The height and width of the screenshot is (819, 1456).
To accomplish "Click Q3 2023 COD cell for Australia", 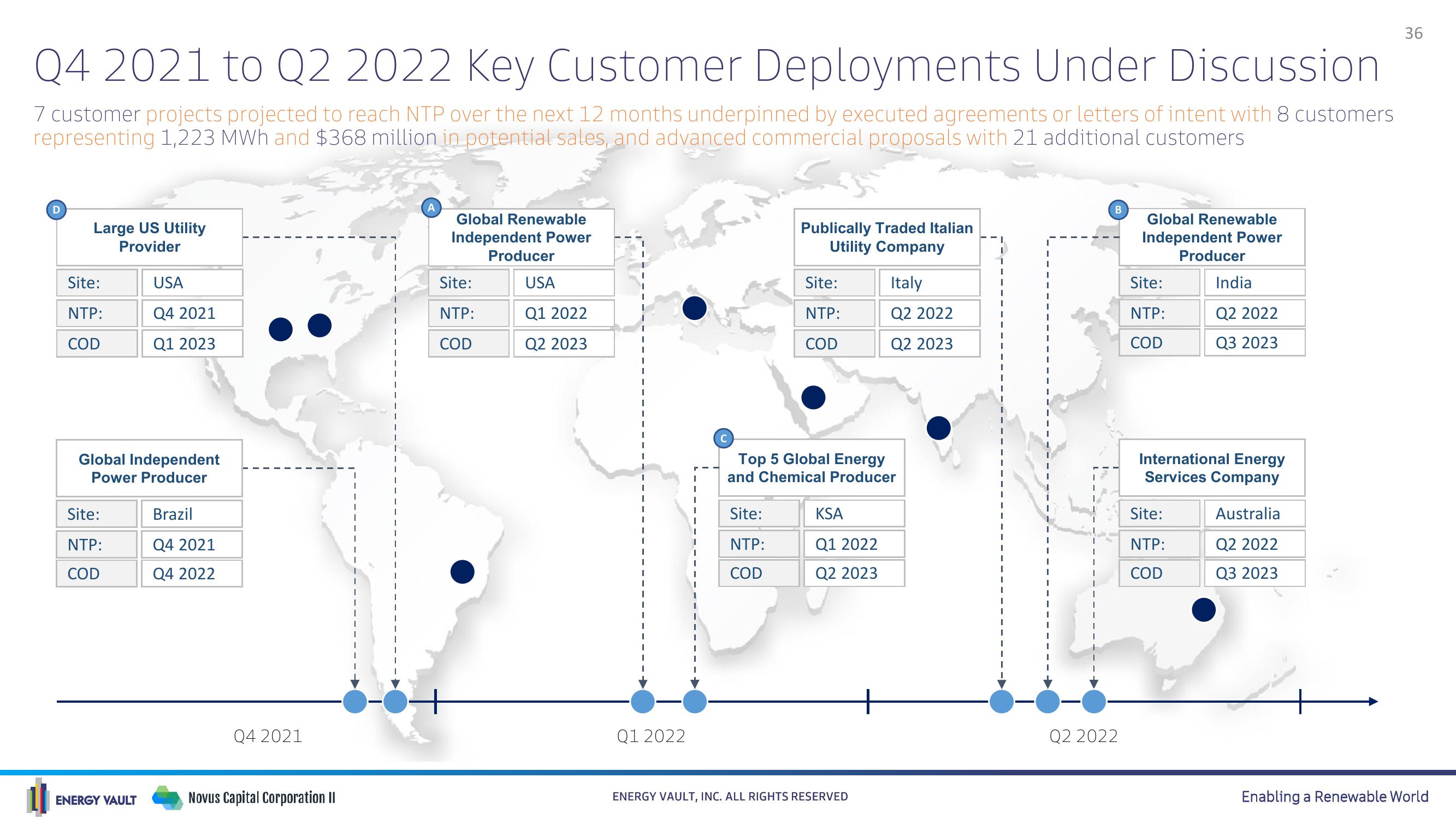I will (x=1255, y=573).
